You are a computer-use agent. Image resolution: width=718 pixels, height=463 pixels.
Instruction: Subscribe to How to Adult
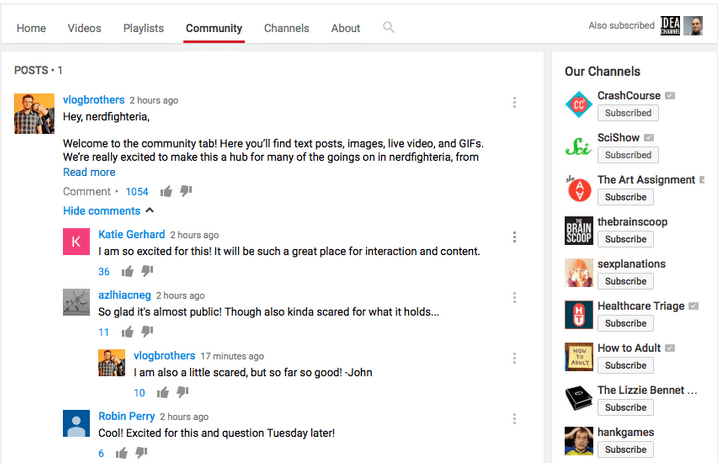(x=626, y=366)
